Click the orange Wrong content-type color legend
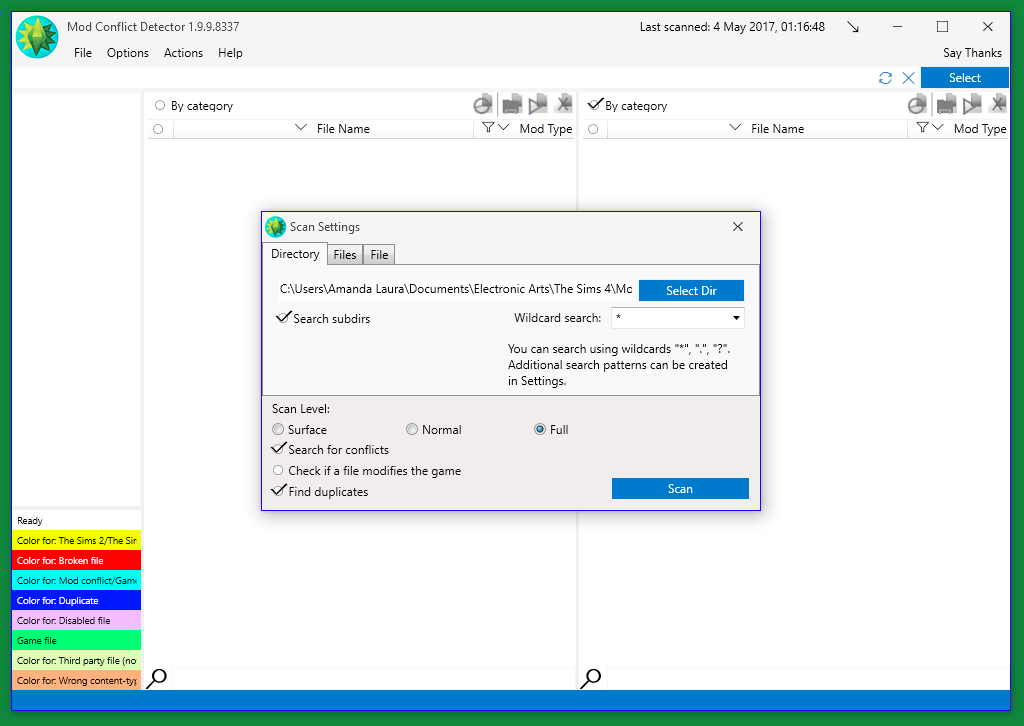 coord(76,680)
